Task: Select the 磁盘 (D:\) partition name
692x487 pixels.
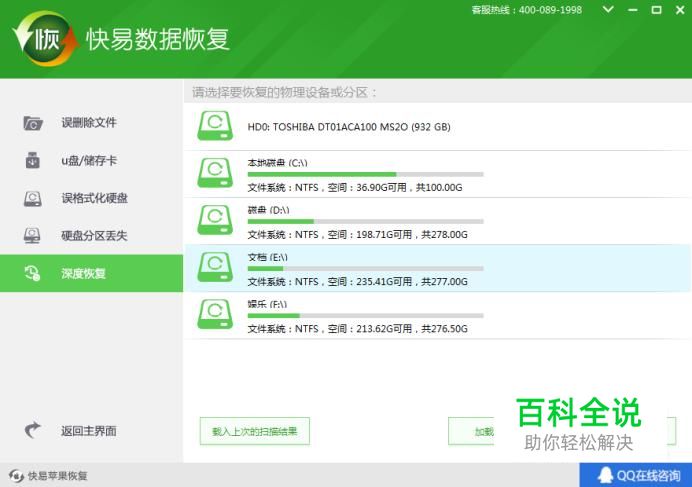Action: 268,210
